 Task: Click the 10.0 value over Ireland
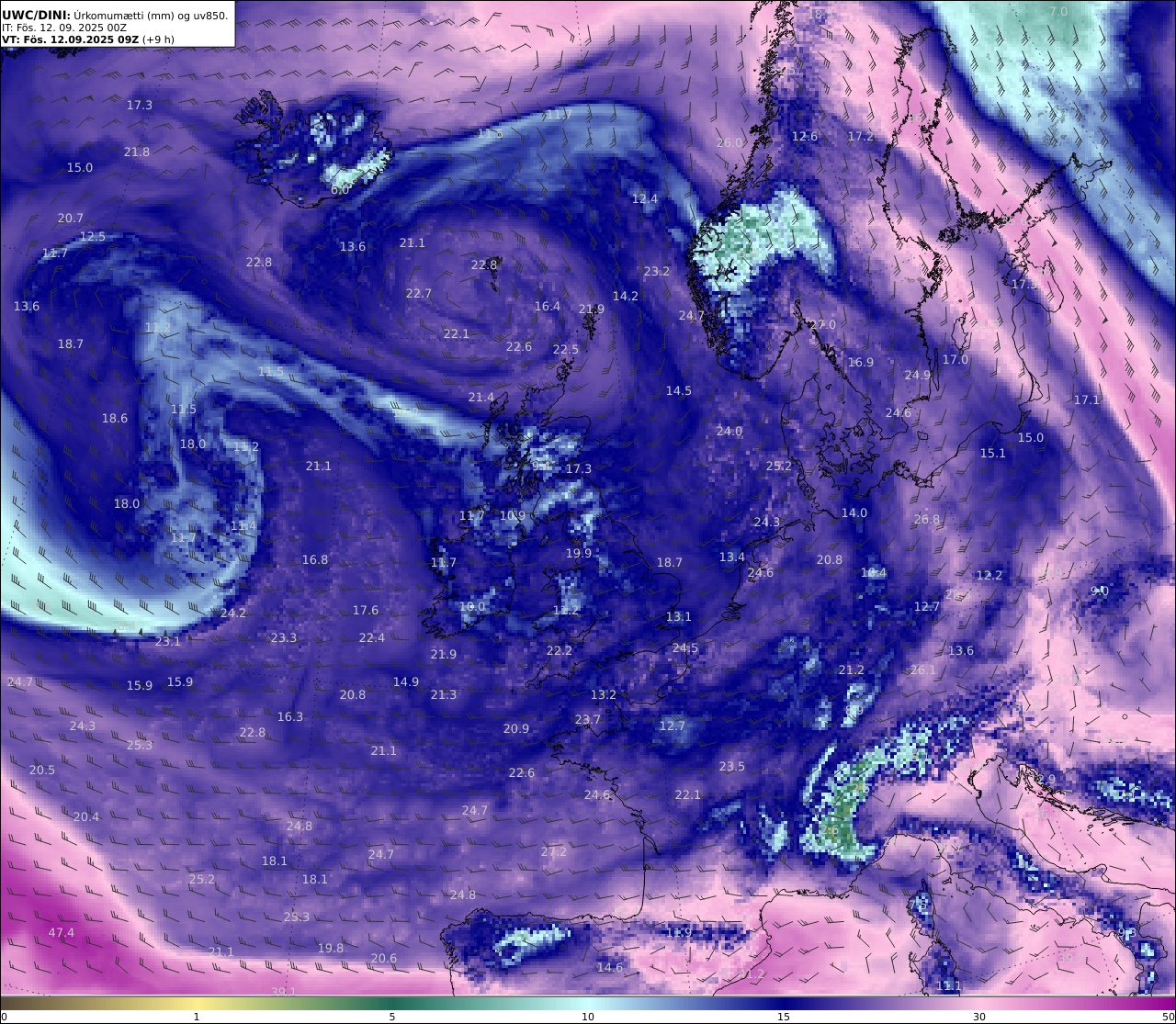472,606
